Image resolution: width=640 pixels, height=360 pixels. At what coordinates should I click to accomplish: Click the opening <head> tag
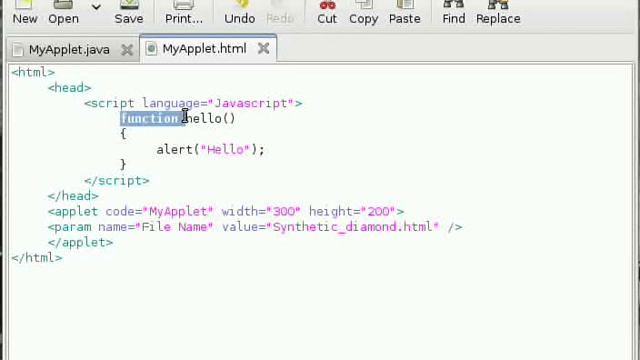[69, 88]
